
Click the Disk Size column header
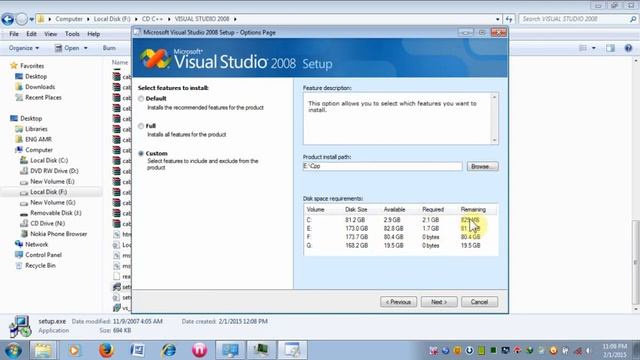click(356, 209)
